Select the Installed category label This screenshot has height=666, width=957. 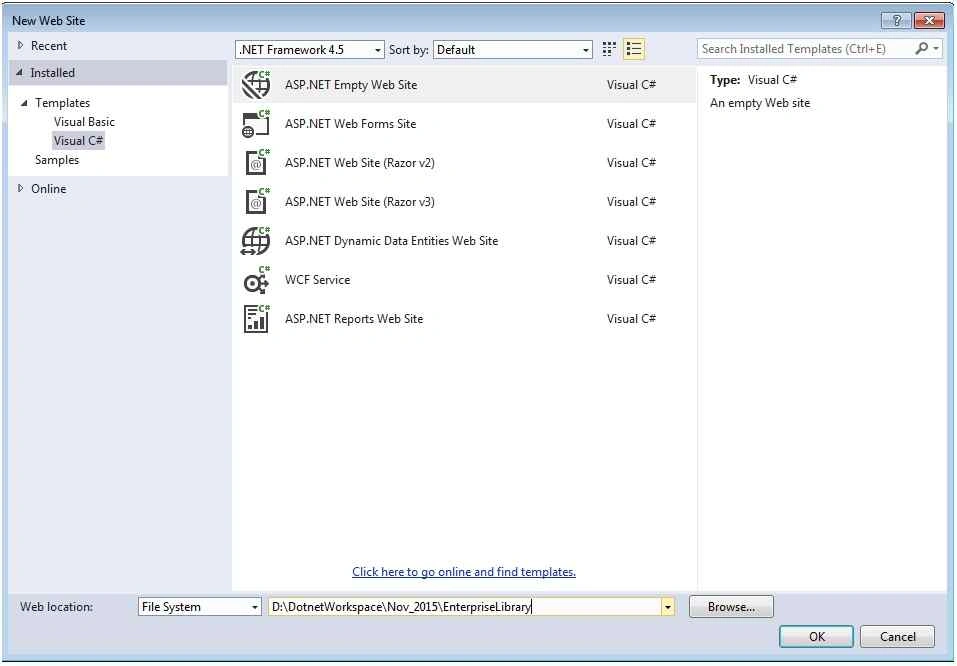click(52, 73)
